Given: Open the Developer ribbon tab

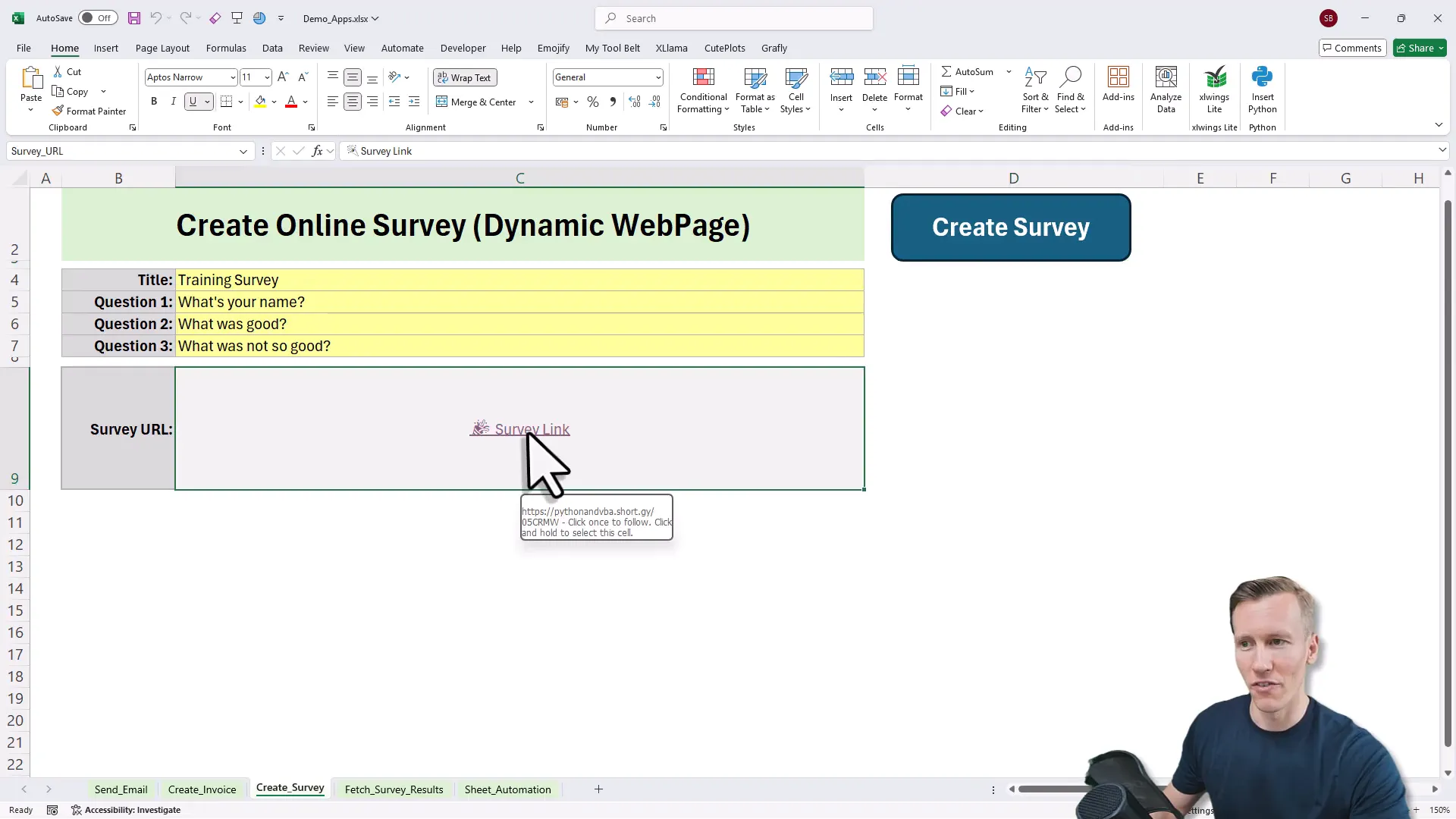Looking at the screenshot, I should pos(463,48).
